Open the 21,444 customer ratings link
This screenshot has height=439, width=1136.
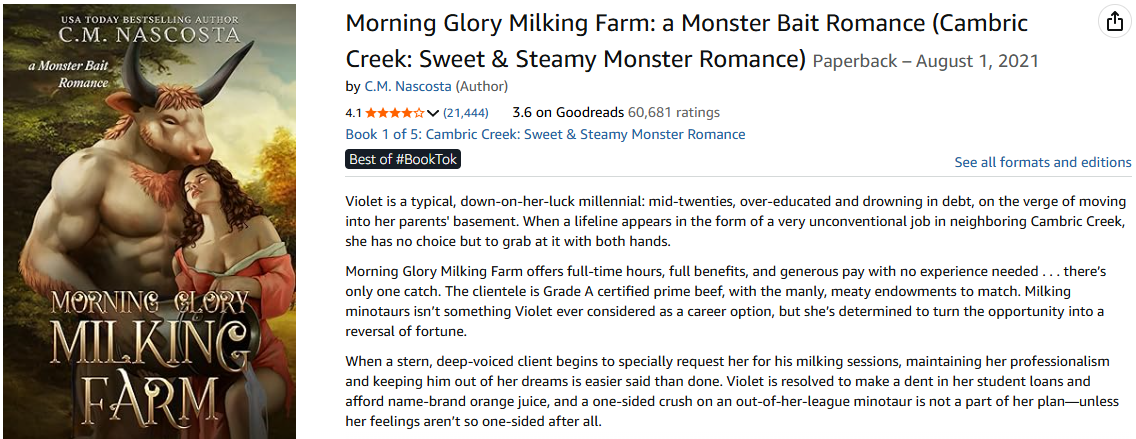465,113
